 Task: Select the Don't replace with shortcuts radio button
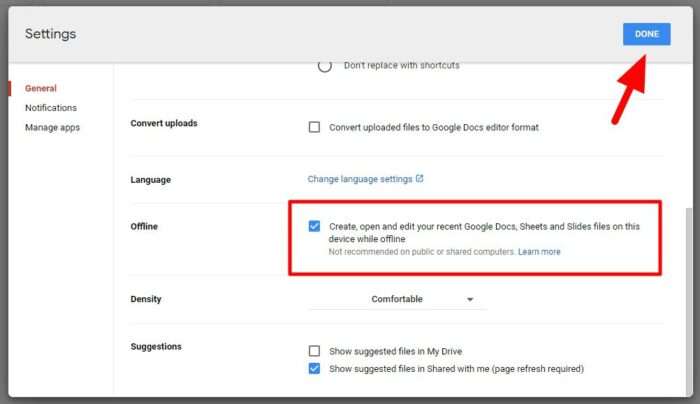tap(325, 66)
